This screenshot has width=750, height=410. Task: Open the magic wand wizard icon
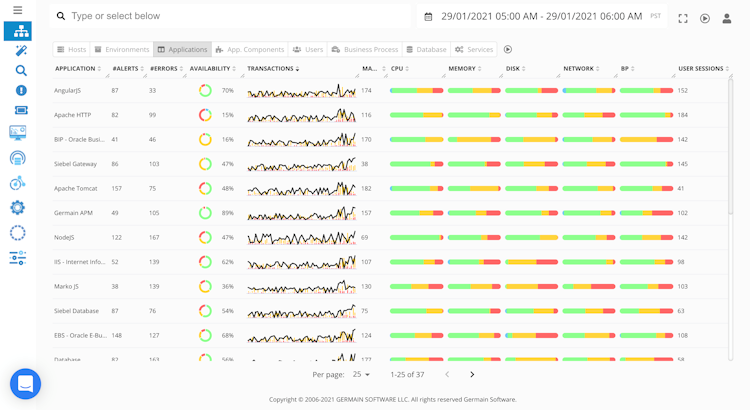coord(21,51)
